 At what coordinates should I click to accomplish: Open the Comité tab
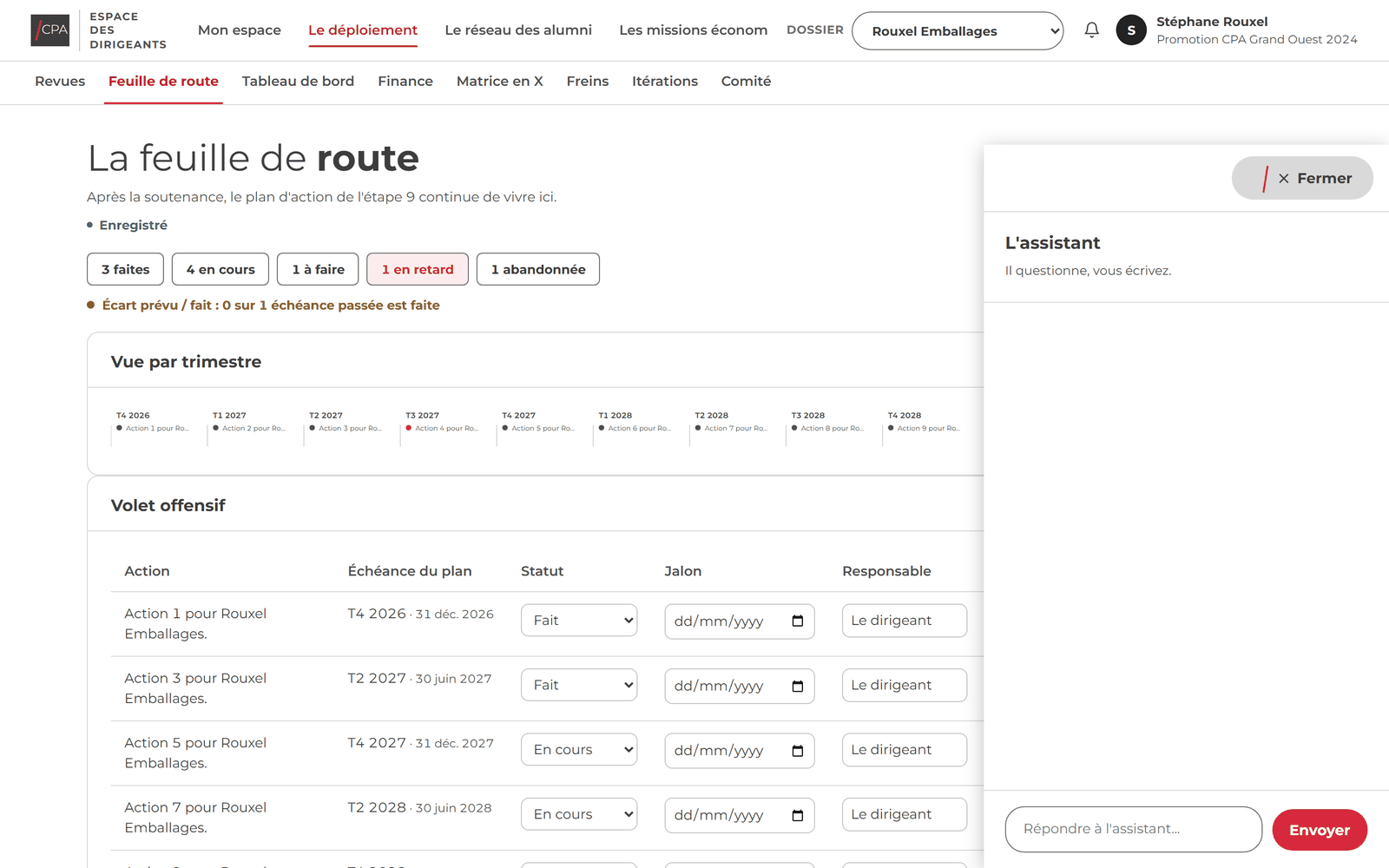coord(747,82)
